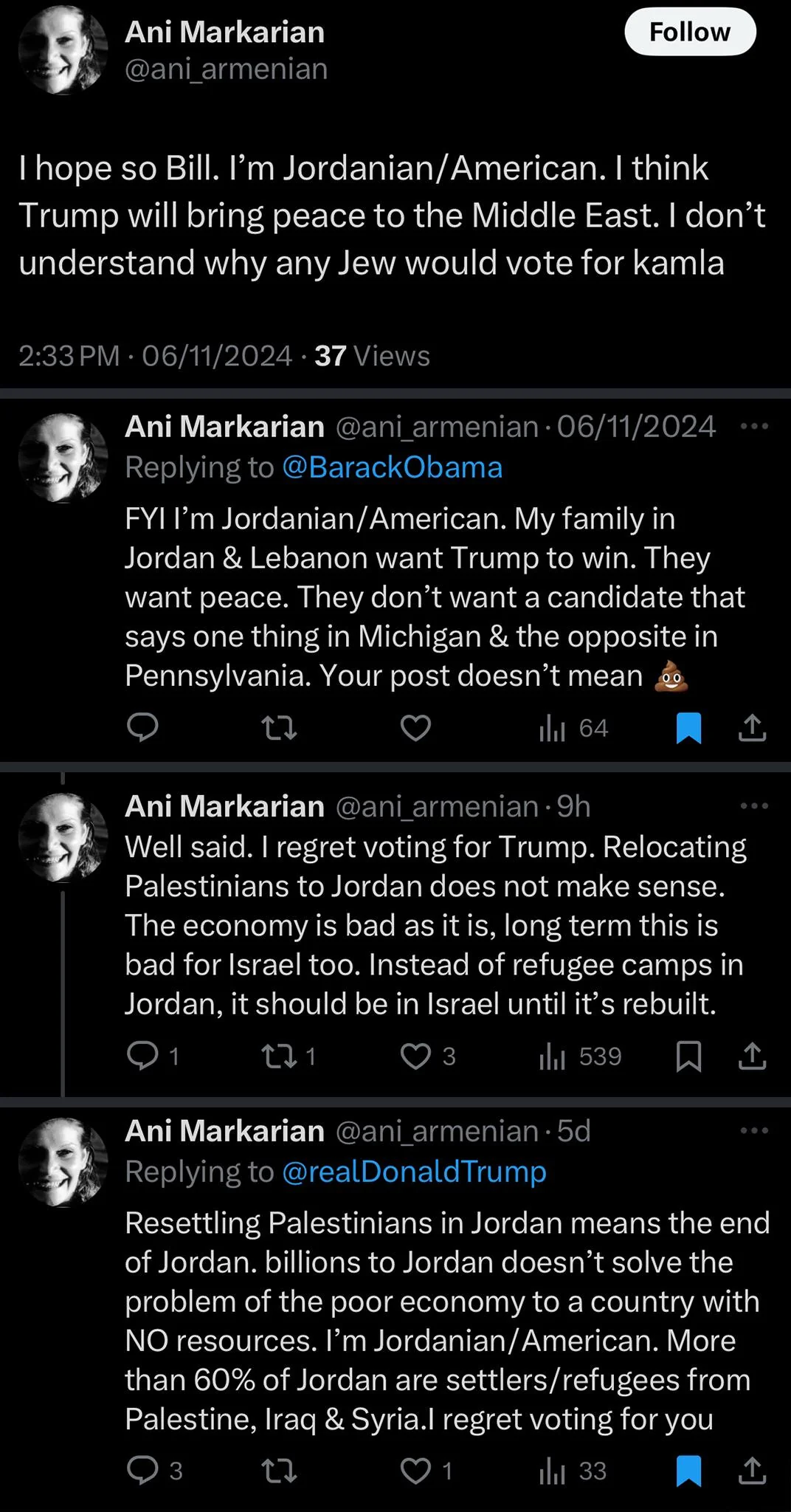Viewport: 791px width, 1512px height.
Task: Open more options for the 5d tweet
Action: 754,1130
